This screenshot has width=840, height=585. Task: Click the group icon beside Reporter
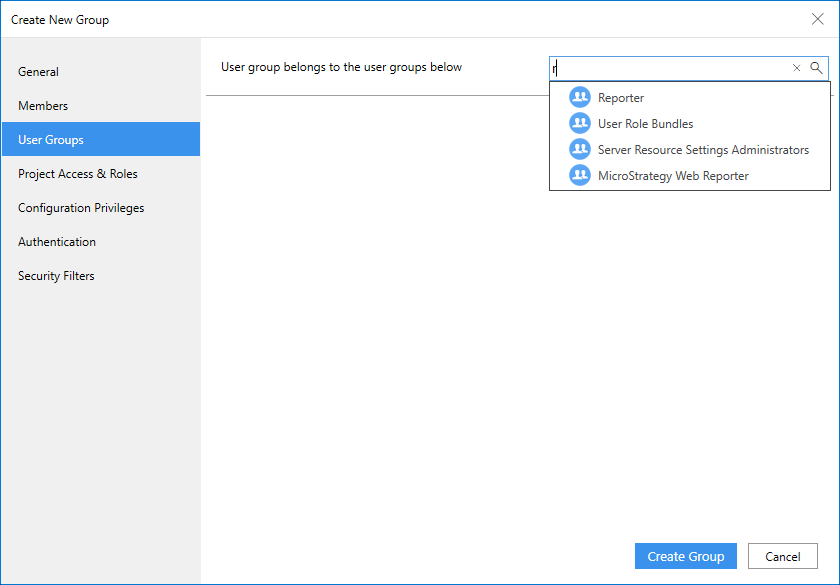[x=580, y=98]
